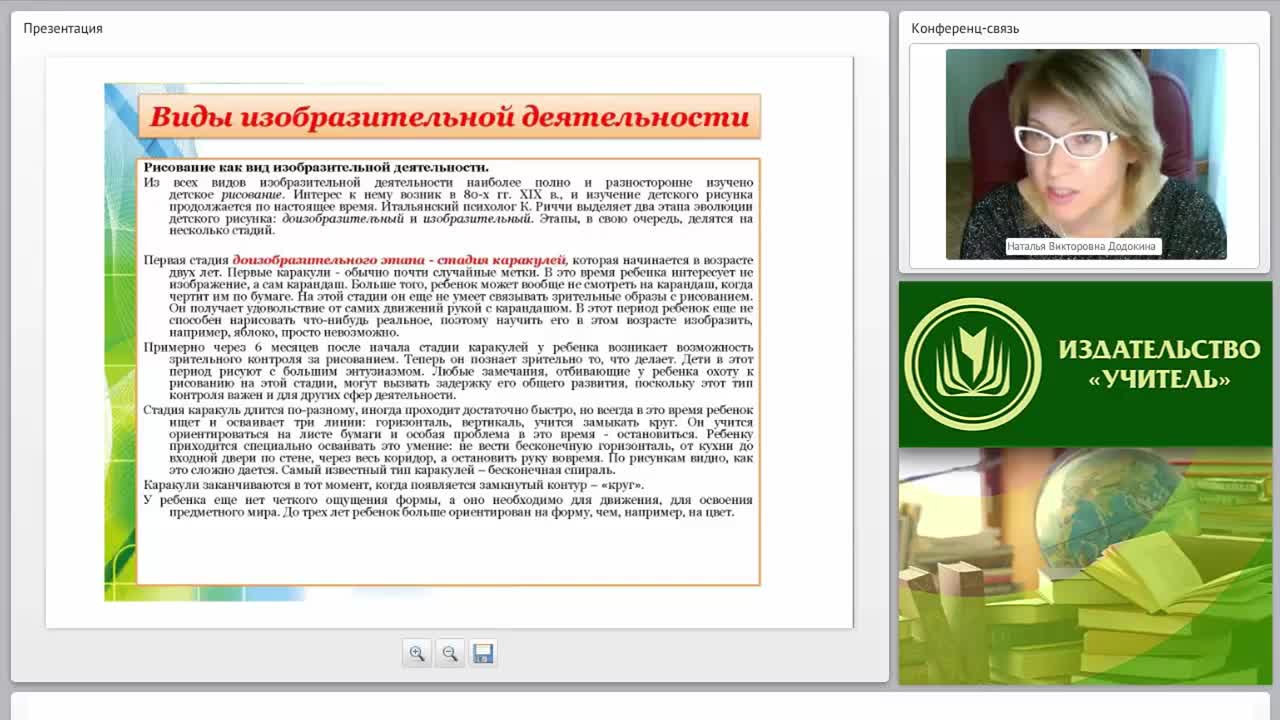Click the name label Наталья Викторовна Додокина

[x=1082, y=246]
